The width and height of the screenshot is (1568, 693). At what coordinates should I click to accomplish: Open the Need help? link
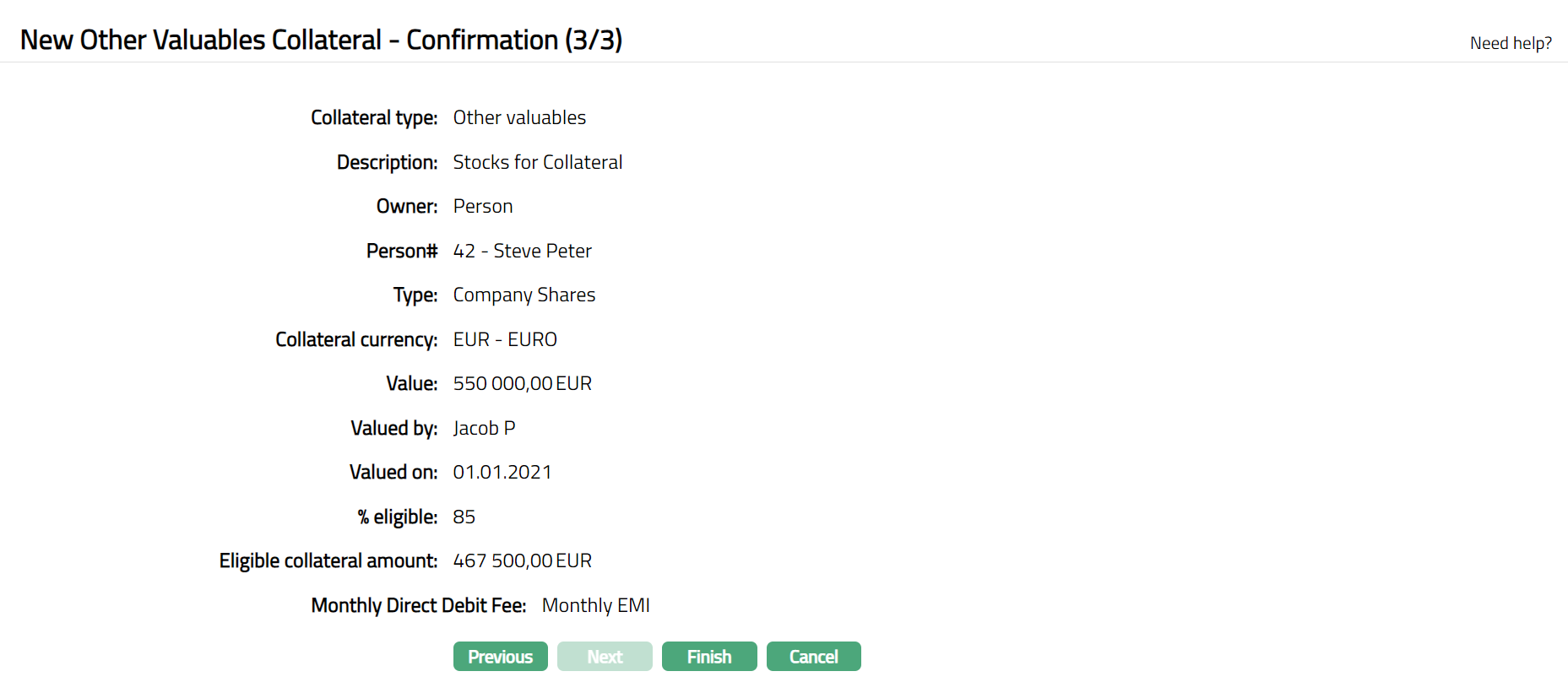point(1510,43)
